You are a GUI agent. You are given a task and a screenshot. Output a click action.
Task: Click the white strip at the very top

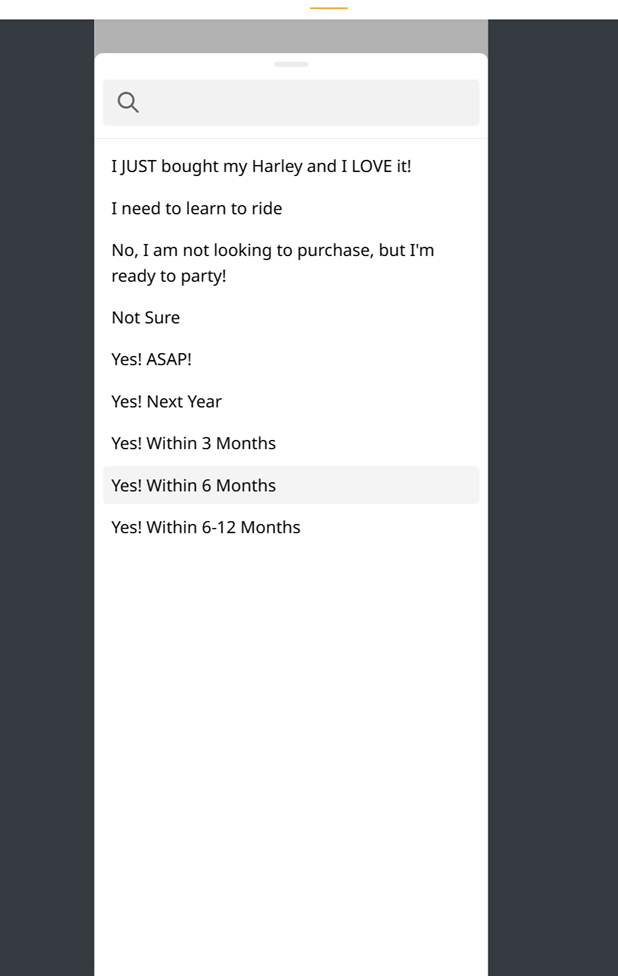pos(150,9)
